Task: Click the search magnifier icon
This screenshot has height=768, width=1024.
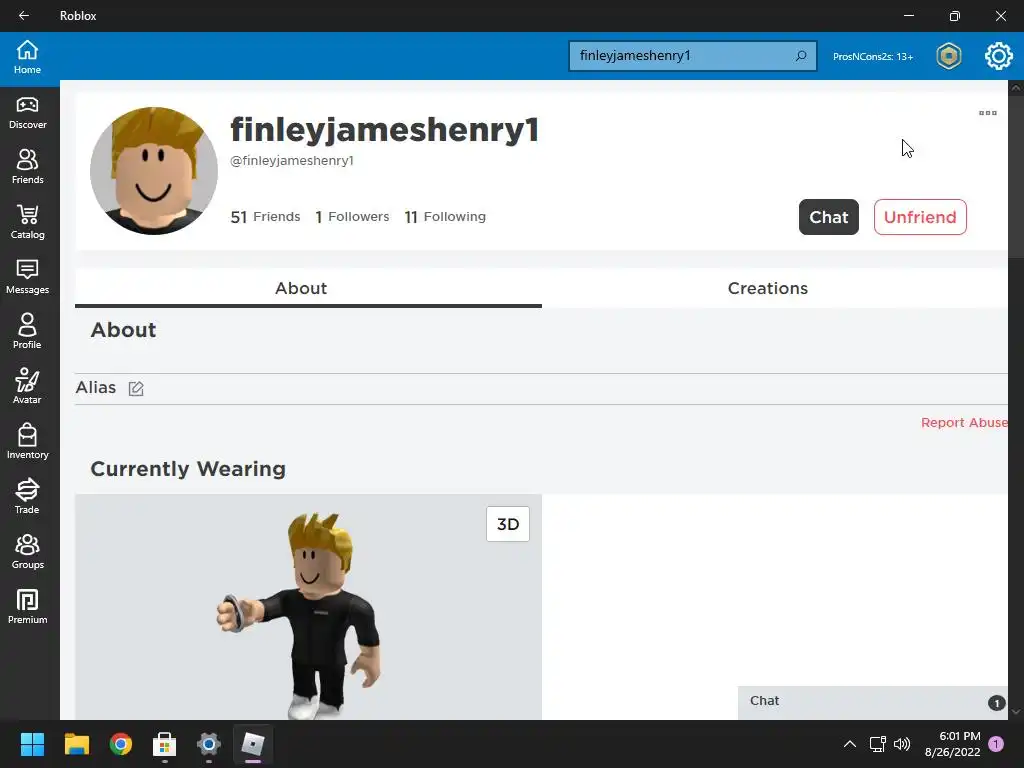Action: point(801,56)
